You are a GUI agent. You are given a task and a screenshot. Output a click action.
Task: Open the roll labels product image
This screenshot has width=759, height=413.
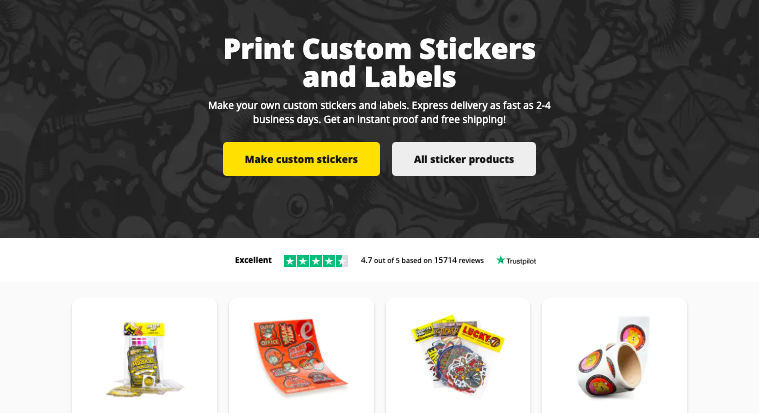[614, 357]
